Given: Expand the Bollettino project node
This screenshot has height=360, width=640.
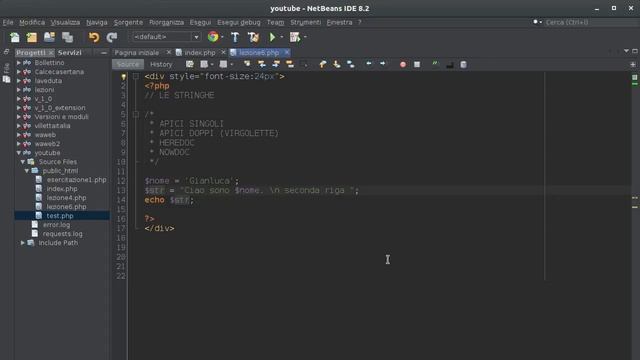Looking at the screenshot, I should [18, 63].
